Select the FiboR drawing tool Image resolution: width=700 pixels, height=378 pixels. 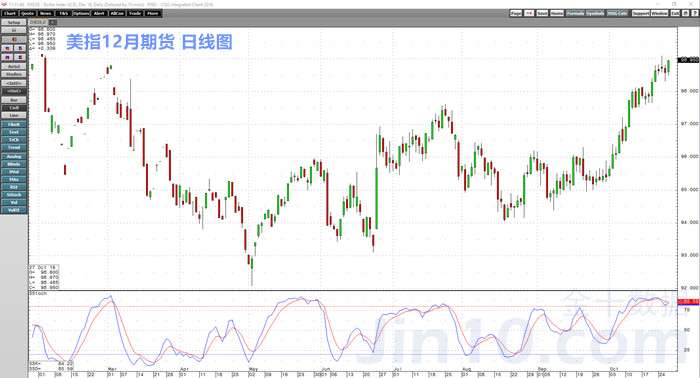[x=14, y=125]
